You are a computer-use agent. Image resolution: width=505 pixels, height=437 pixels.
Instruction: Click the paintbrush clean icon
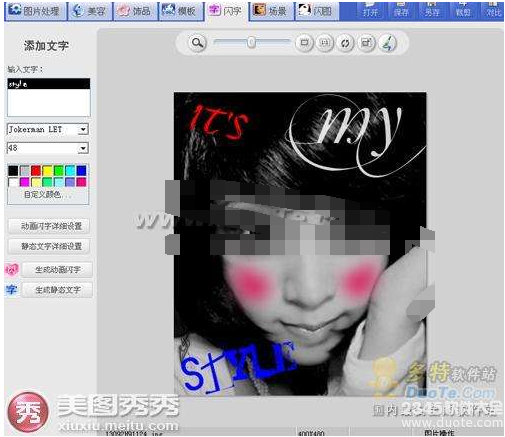pos(387,43)
